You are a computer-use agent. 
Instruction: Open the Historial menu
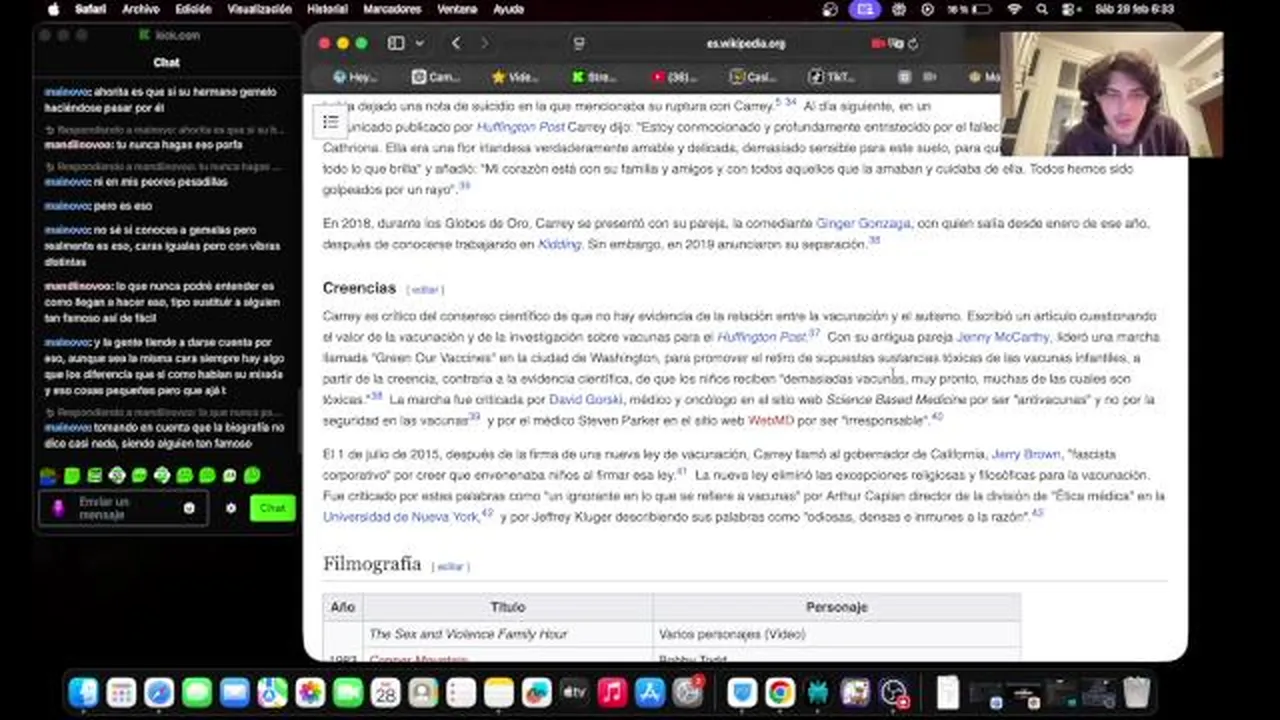[x=327, y=9]
